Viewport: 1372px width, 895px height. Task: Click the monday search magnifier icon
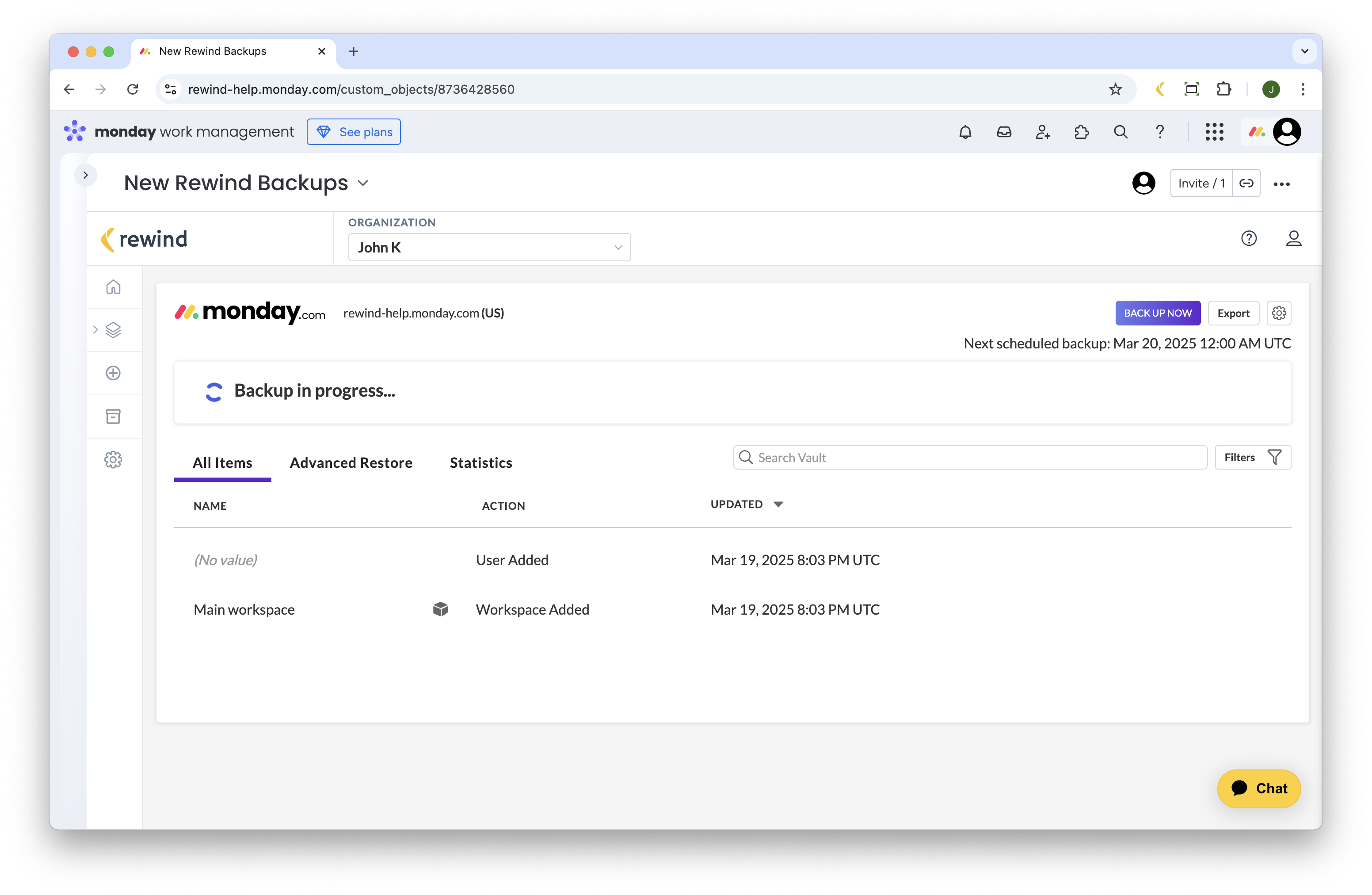1120,132
